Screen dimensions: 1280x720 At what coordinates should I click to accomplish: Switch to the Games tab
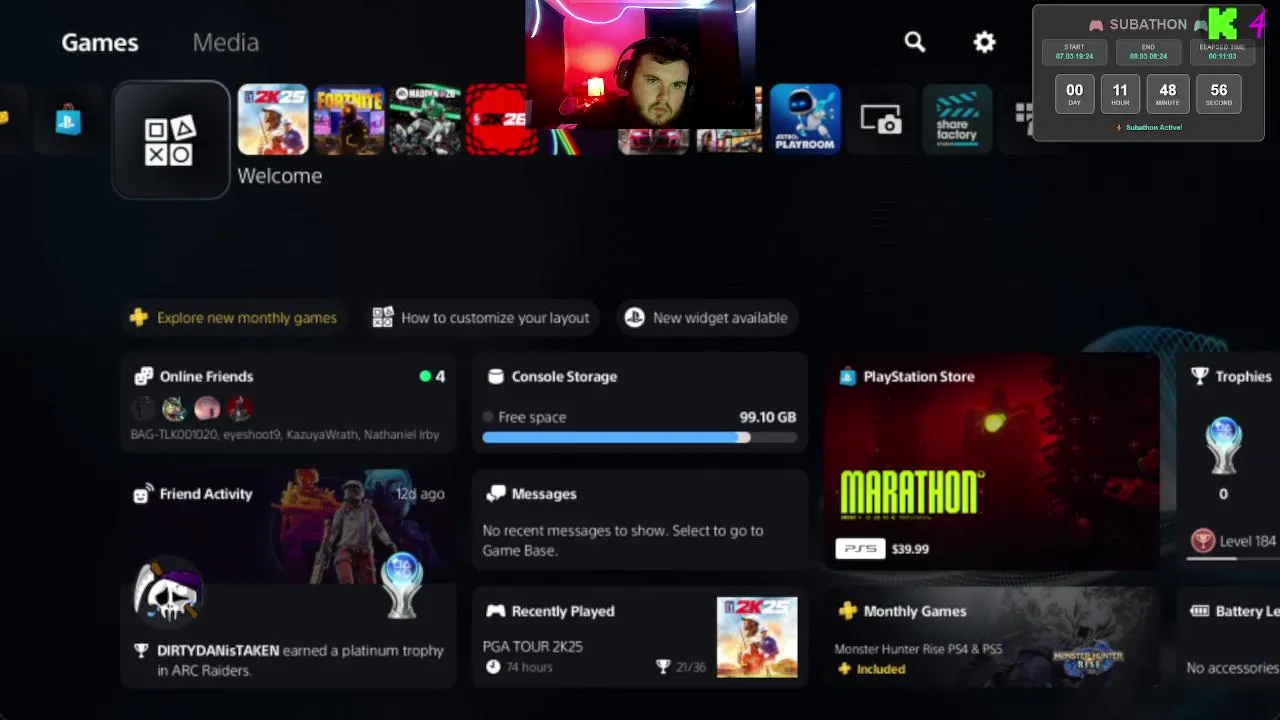(x=100, y=42)
